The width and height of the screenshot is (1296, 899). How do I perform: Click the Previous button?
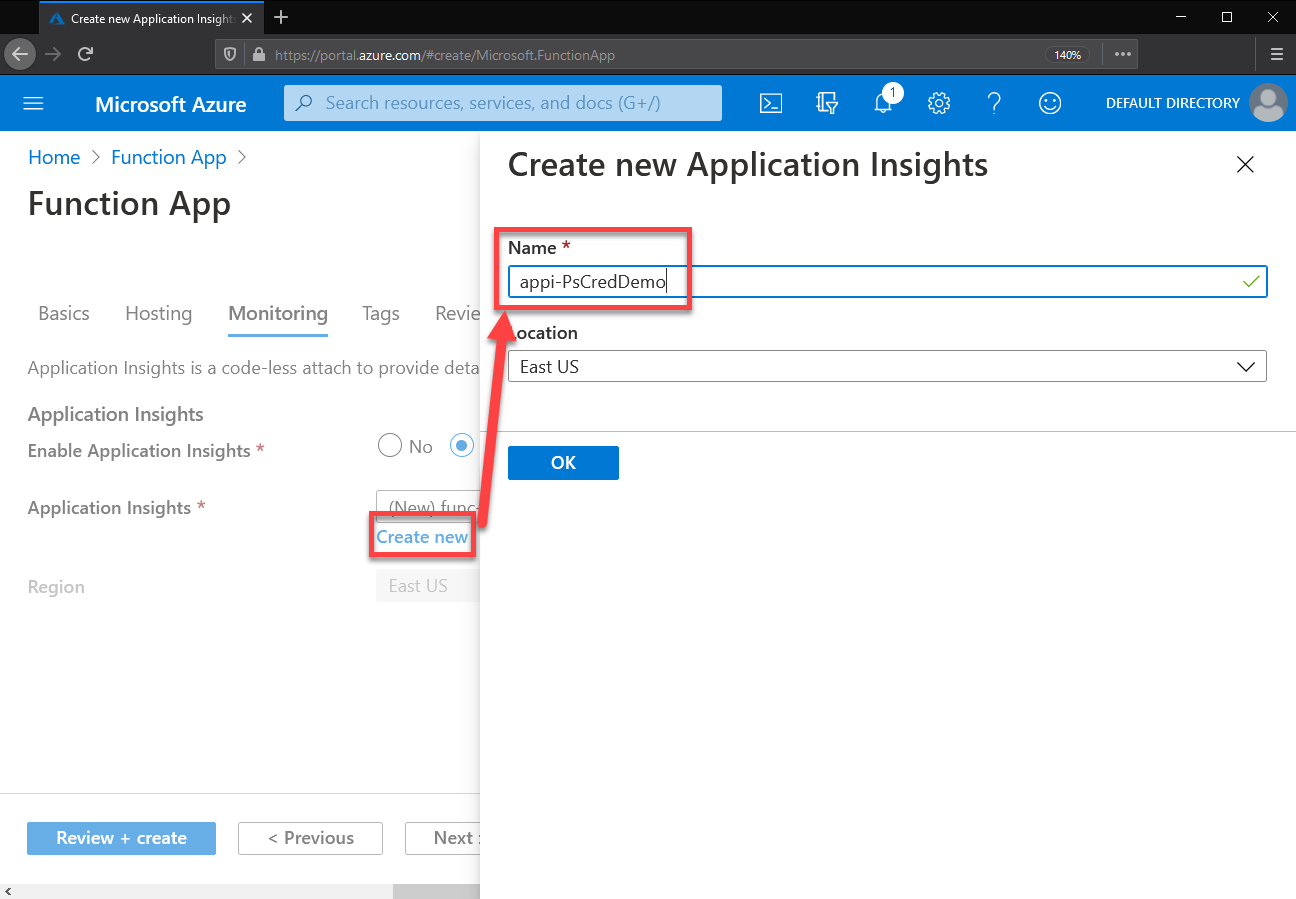click(310, 838)
